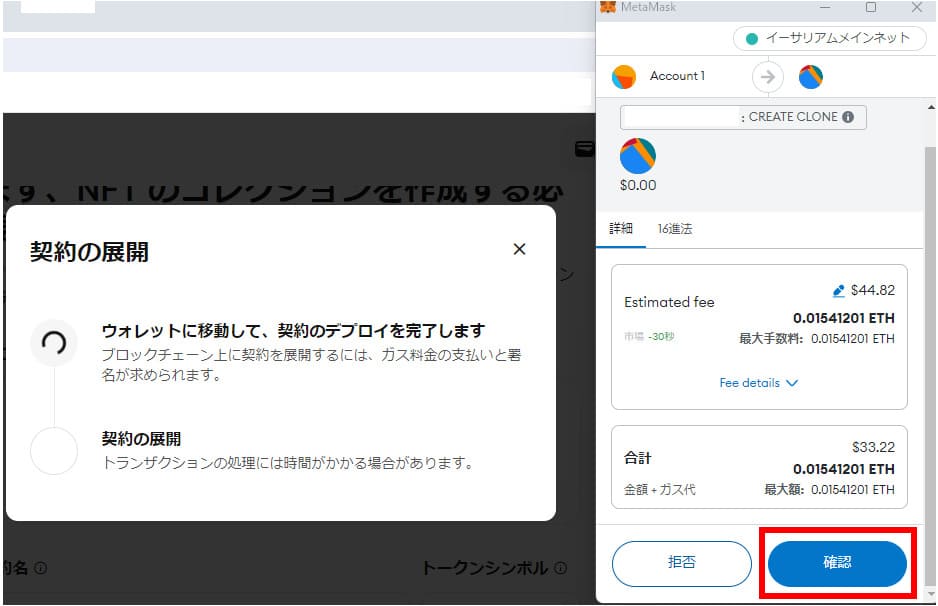Click the info icon beside CREATE CLONE
Screen dimensions: 938x606
[850, 117]
